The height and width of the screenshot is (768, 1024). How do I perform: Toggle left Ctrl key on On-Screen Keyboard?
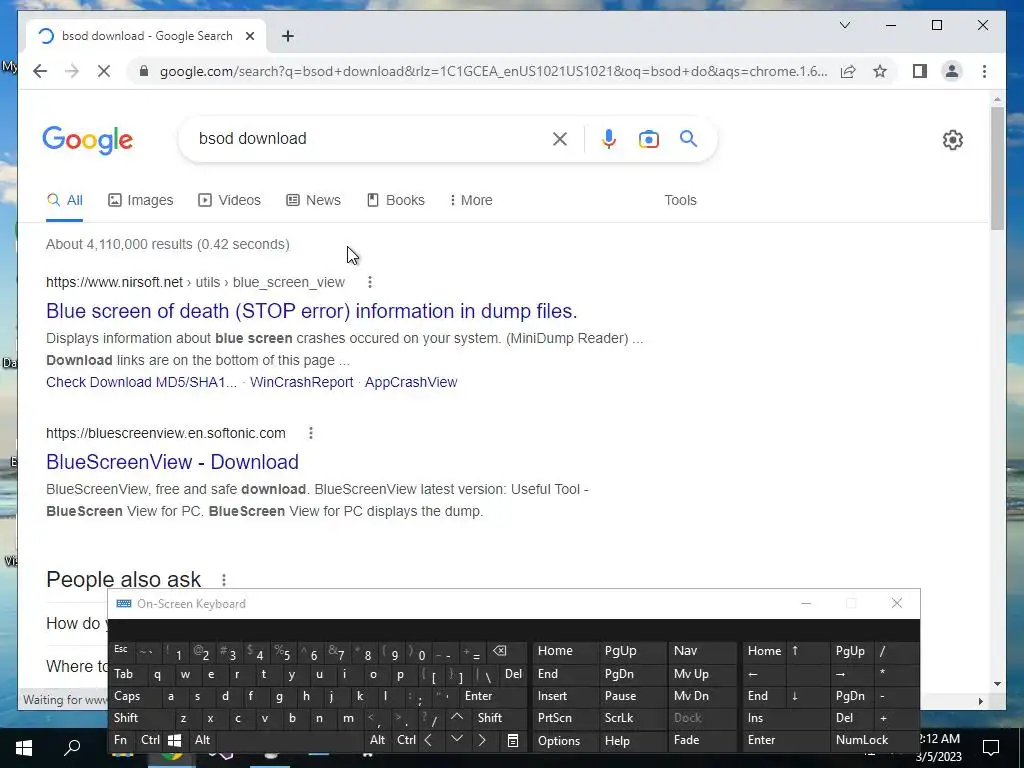tap(150, 740)
